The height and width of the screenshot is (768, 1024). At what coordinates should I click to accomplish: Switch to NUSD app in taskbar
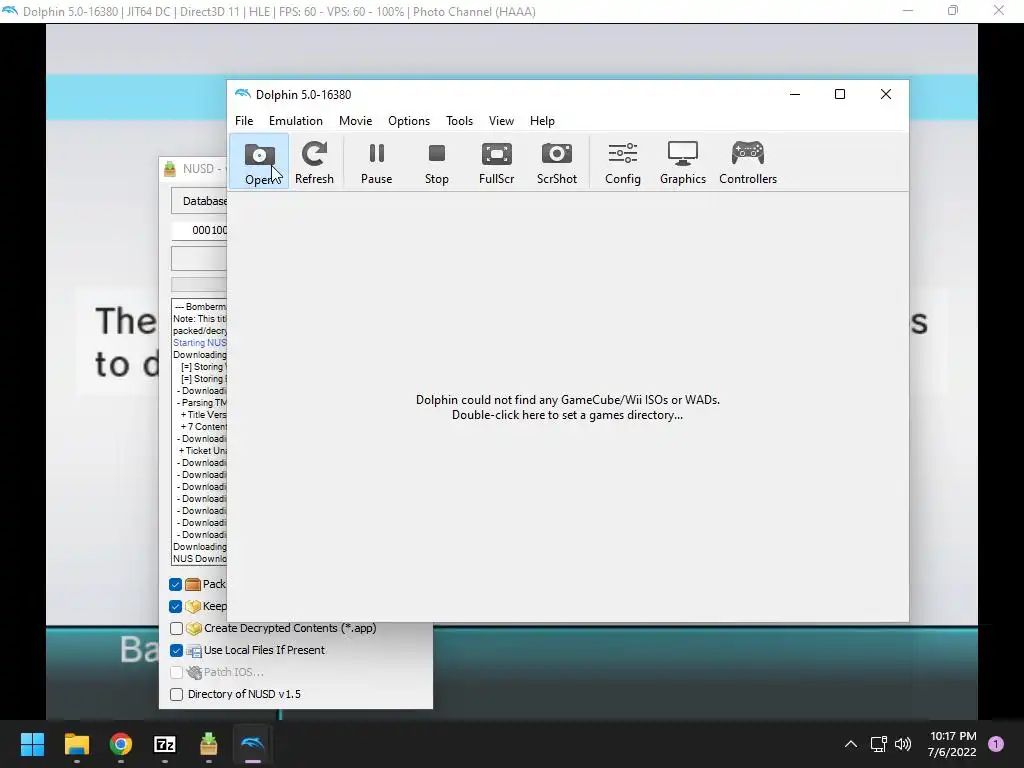pos(208,744)
